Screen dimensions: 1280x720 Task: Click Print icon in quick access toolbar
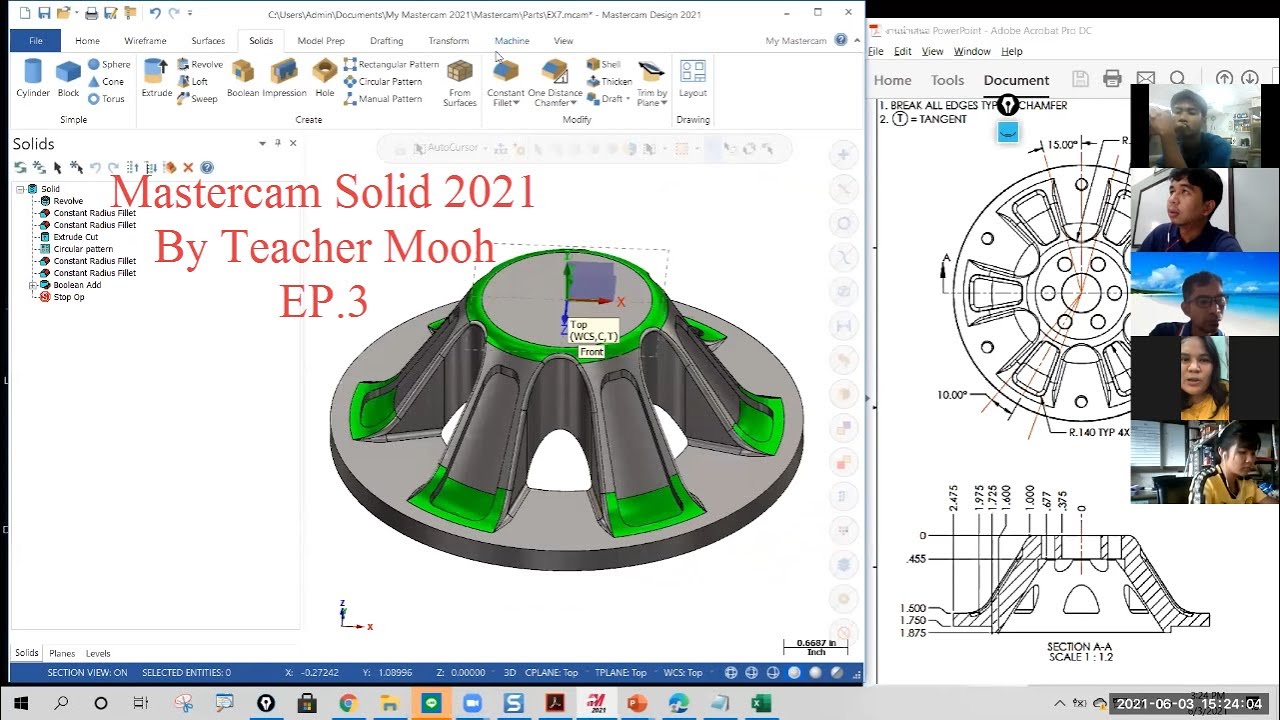(x=92, y=14)
